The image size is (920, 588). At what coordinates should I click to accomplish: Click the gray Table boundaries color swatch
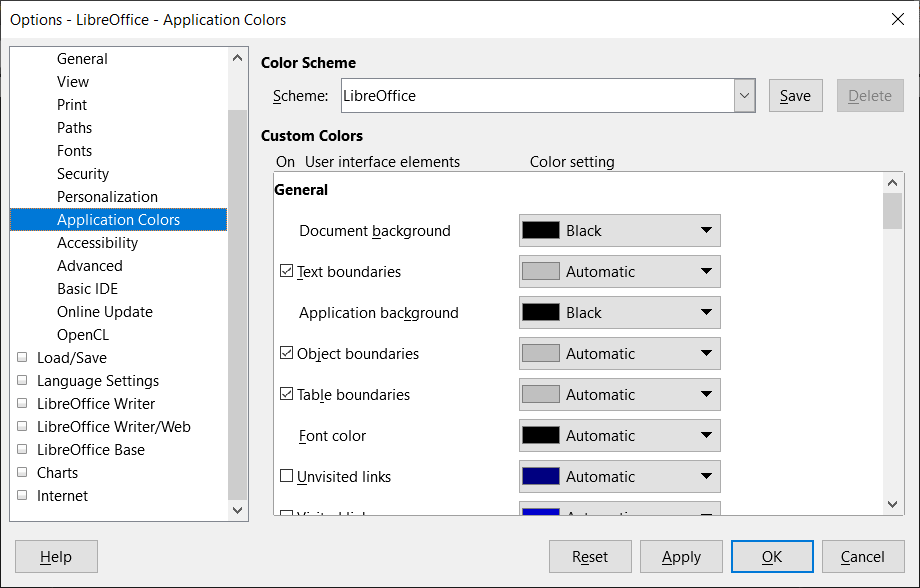point(540,395)
